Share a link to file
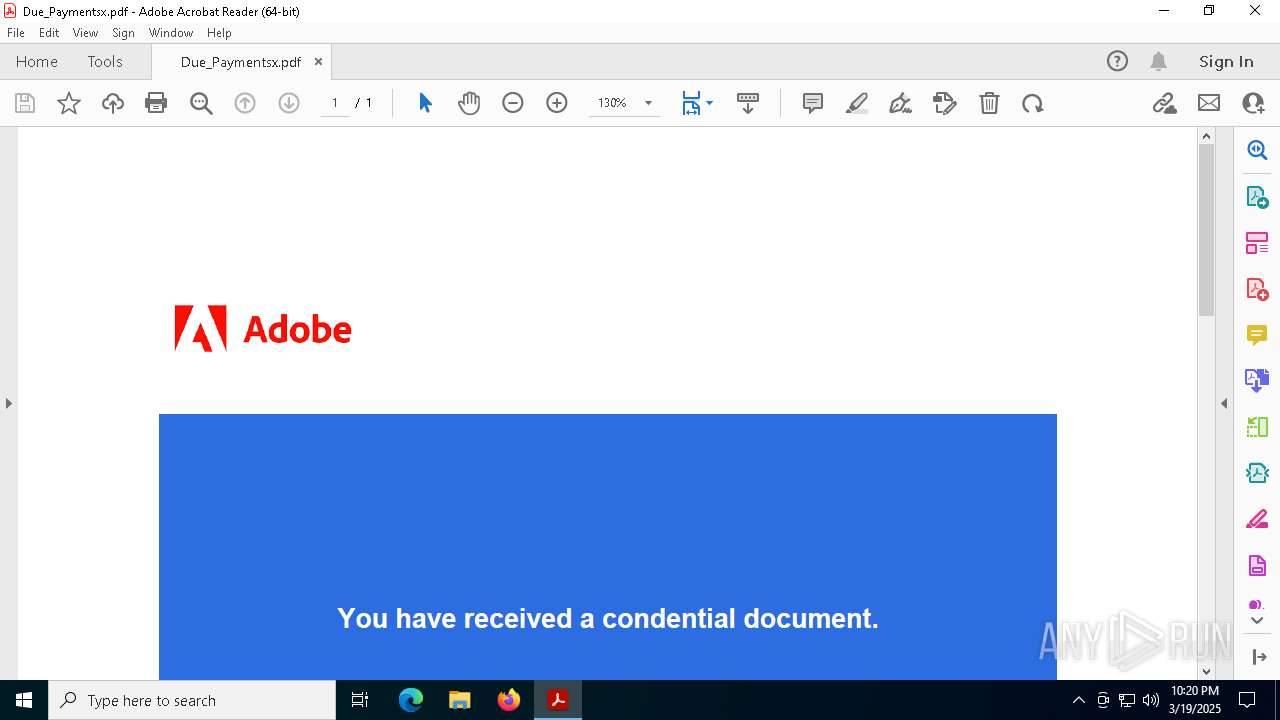This screenshot has width=1280, height=720. tap(1164, 103)
